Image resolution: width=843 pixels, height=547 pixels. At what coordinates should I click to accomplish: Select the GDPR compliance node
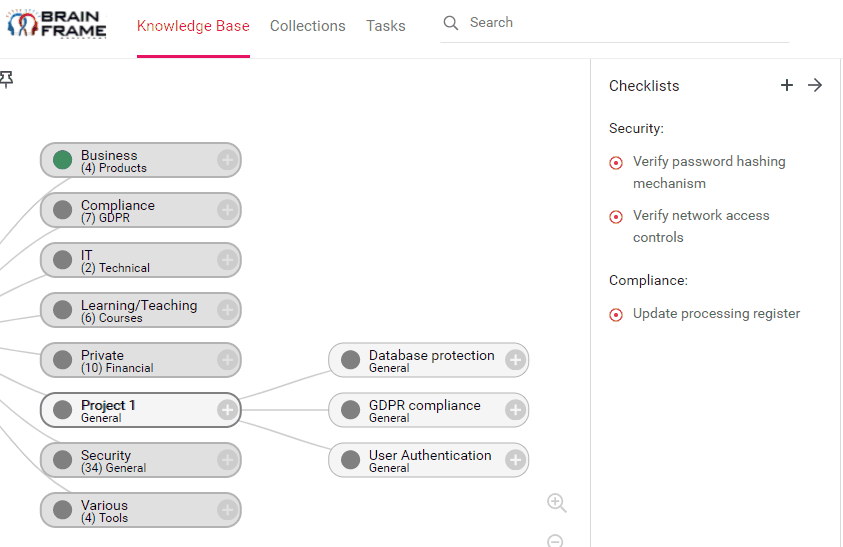(x=428, y=410)
